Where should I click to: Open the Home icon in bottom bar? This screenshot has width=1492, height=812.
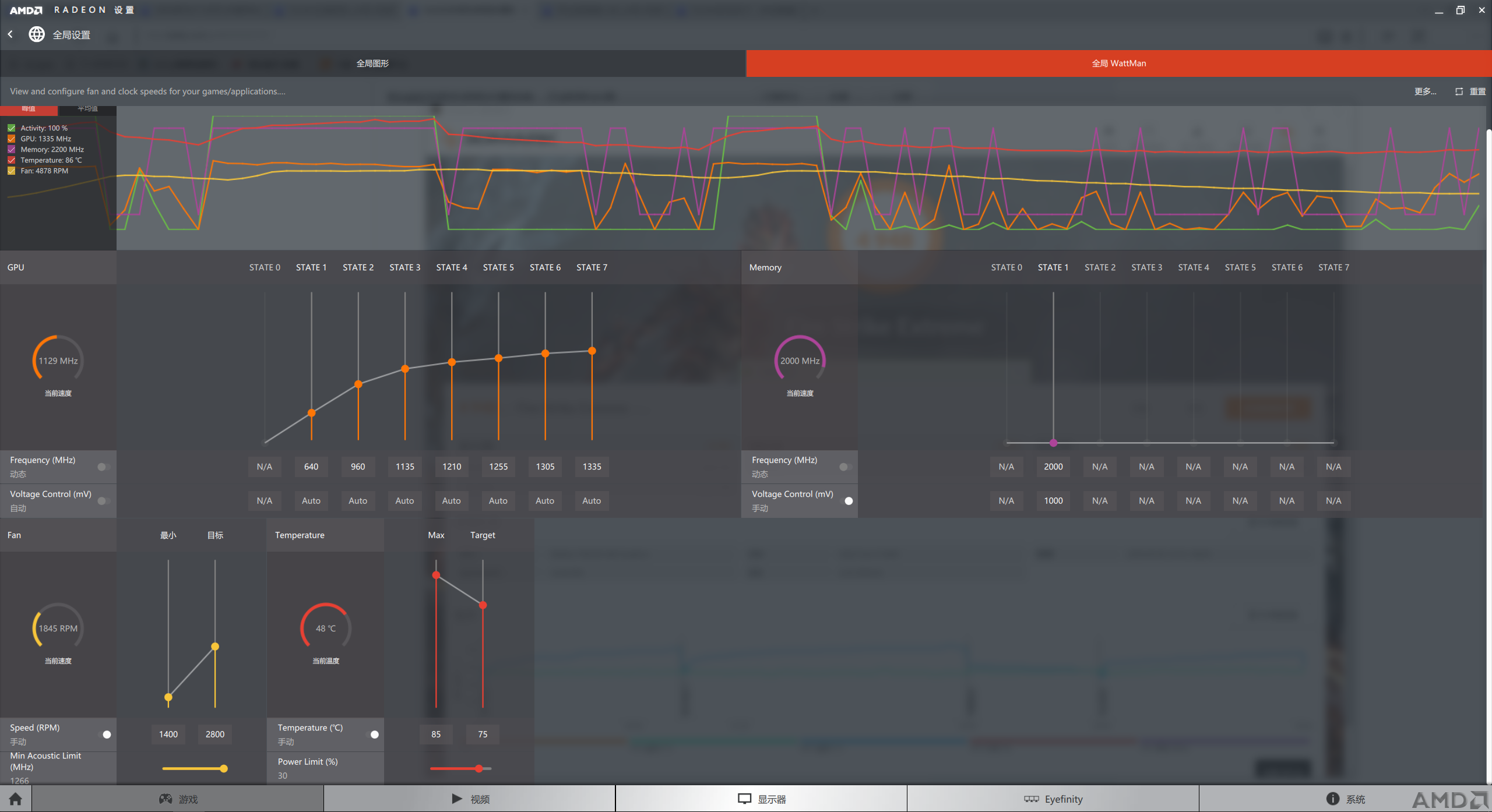click(x=16, y=799)
